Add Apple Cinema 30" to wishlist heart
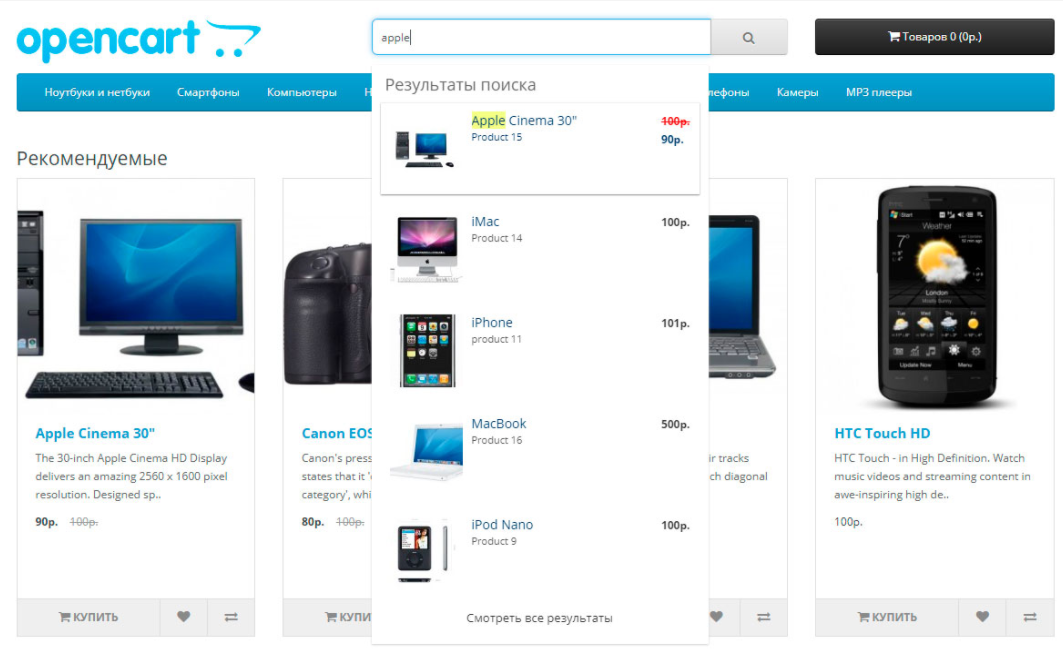 (184, 617)
